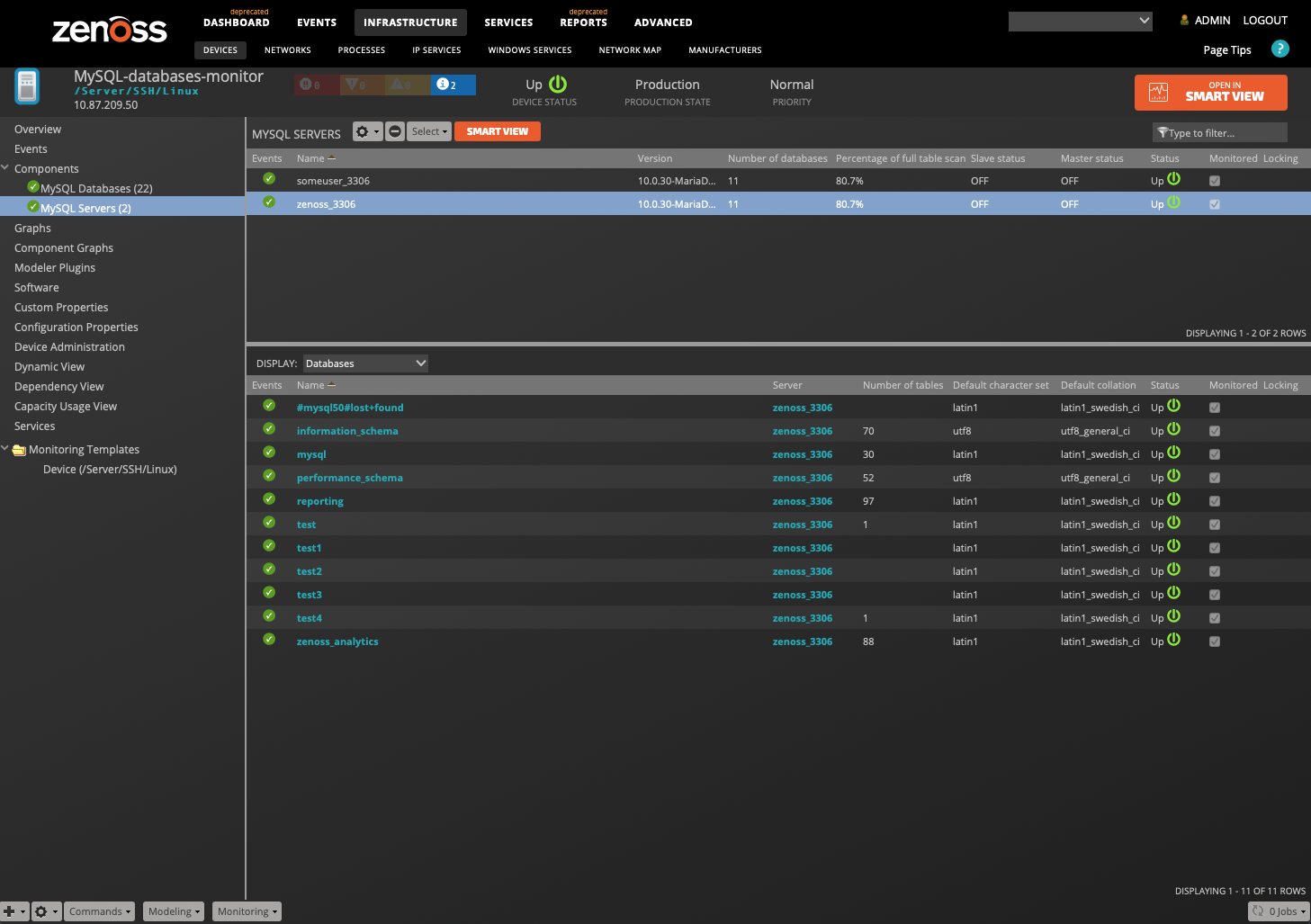Open the Modeling dropdown menu
The width and height of the screenshot is (1311, 924).
point(174,911)
